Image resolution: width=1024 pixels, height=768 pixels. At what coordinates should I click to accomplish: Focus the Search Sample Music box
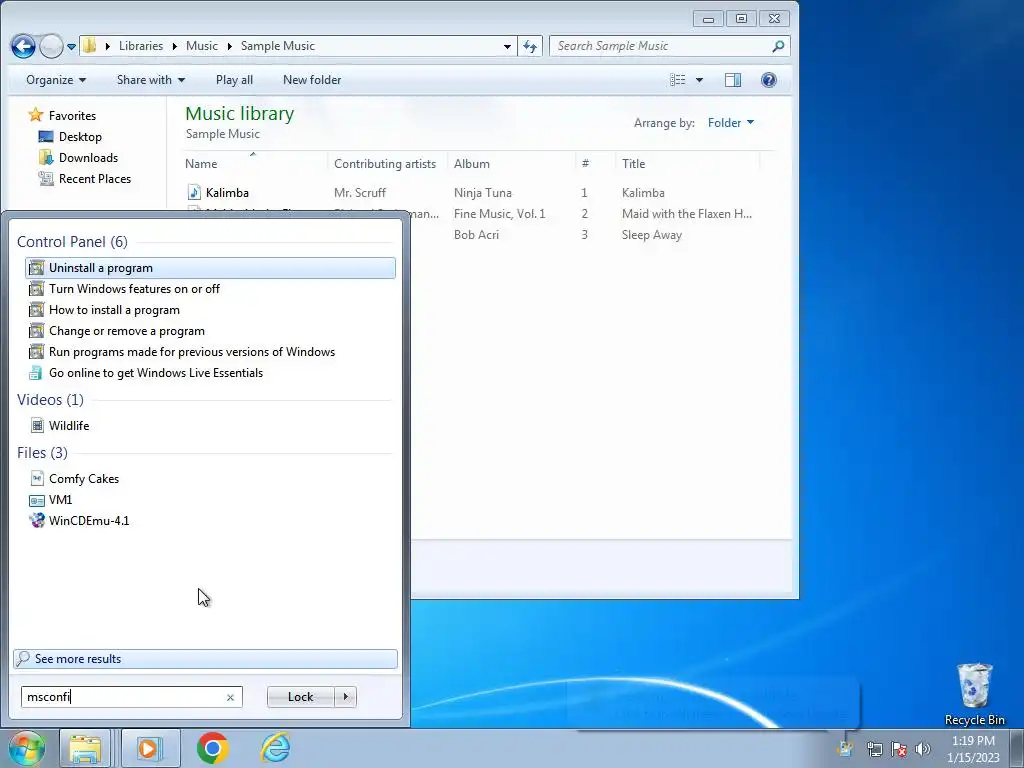[660, 46]
